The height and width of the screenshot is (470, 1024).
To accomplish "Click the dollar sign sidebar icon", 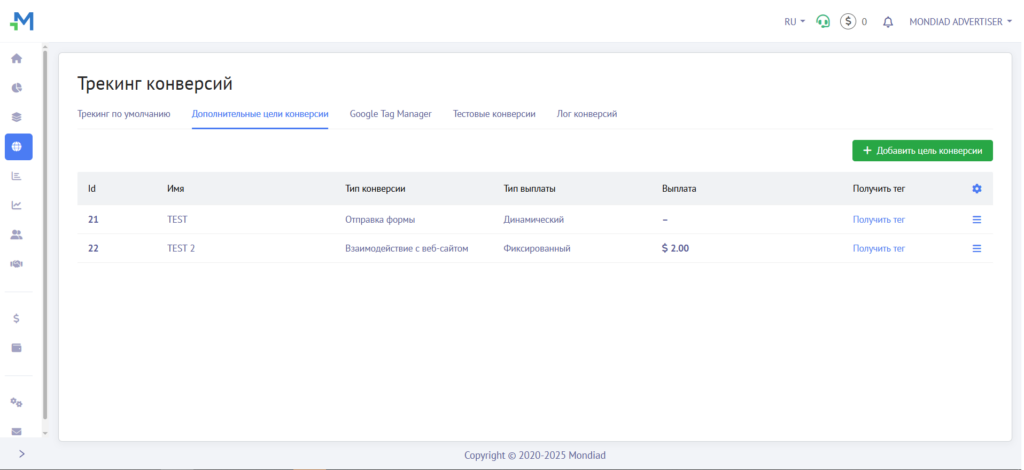I will tap(17, 318).
